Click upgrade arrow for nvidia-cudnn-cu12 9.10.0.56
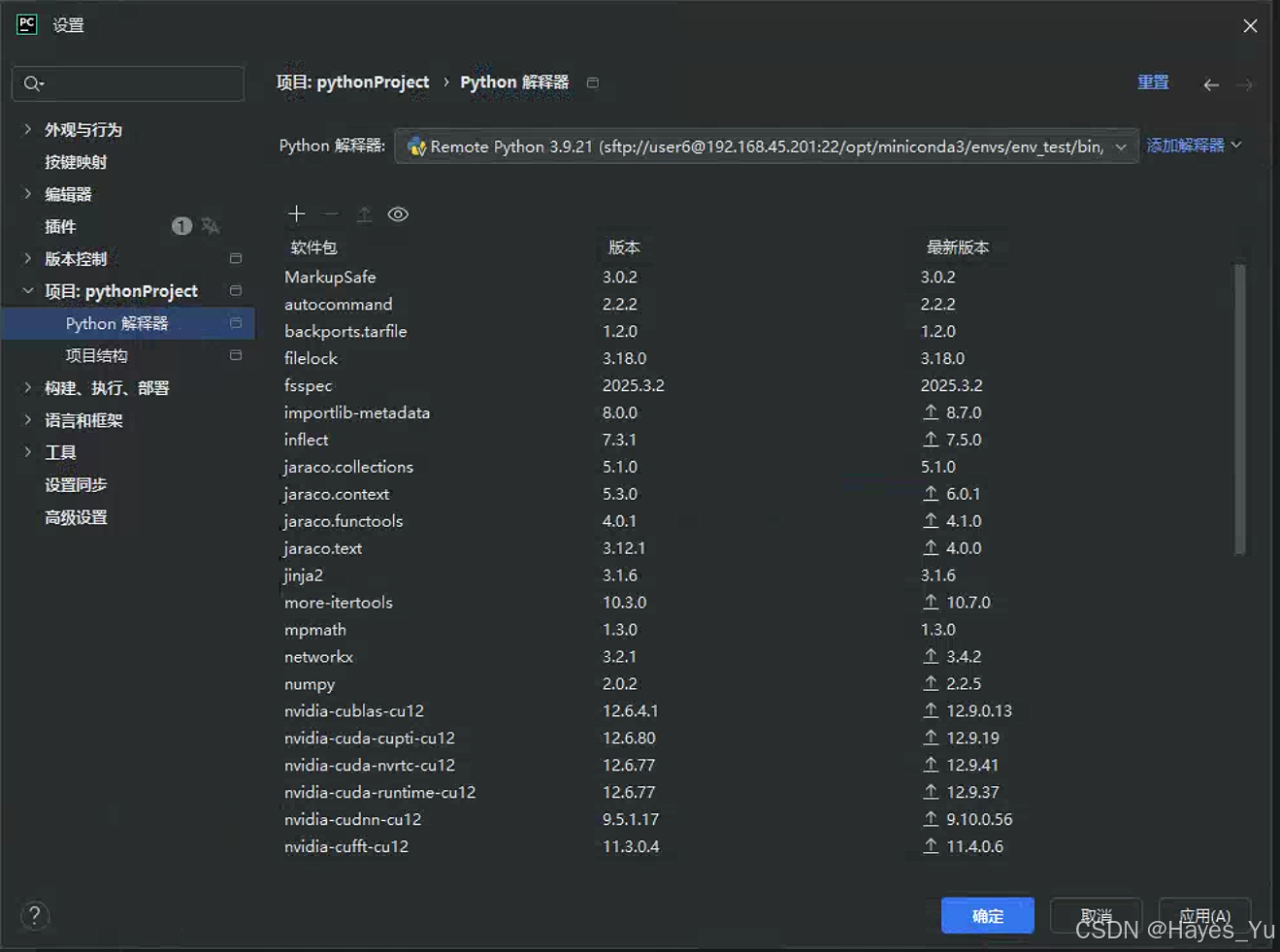 tap(931, 820)
